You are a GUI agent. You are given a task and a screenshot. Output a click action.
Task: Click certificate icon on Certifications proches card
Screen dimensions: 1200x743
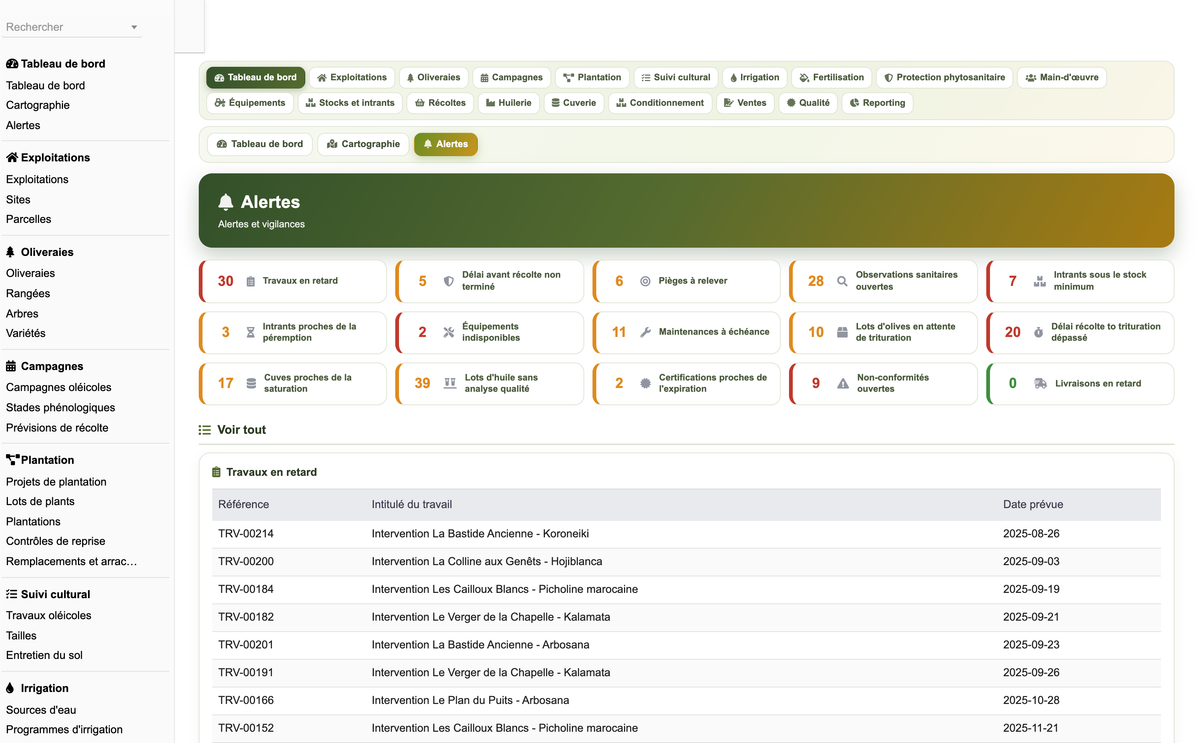pyautogui.click(x=645, y=383)
